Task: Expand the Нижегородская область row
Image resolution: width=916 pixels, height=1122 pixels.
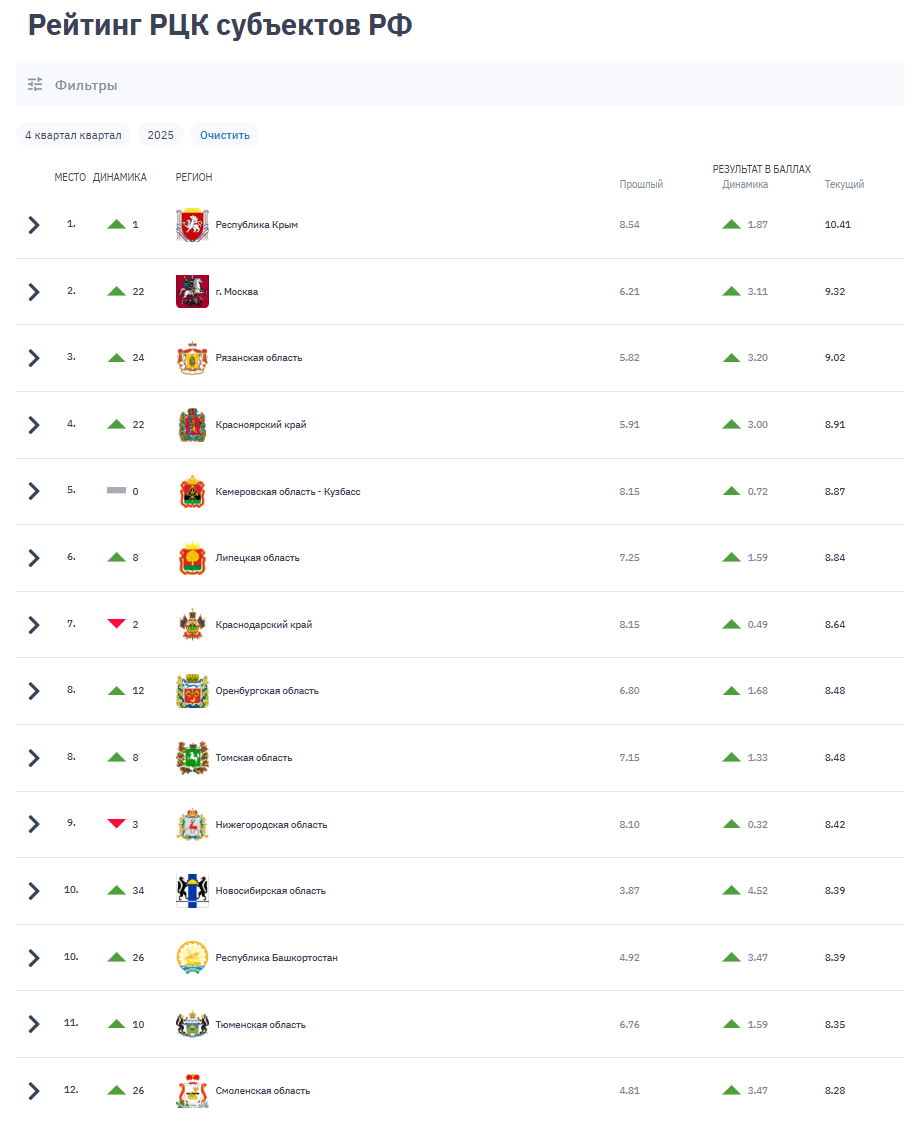Action: pyautogui.click(x=34, y=824)
